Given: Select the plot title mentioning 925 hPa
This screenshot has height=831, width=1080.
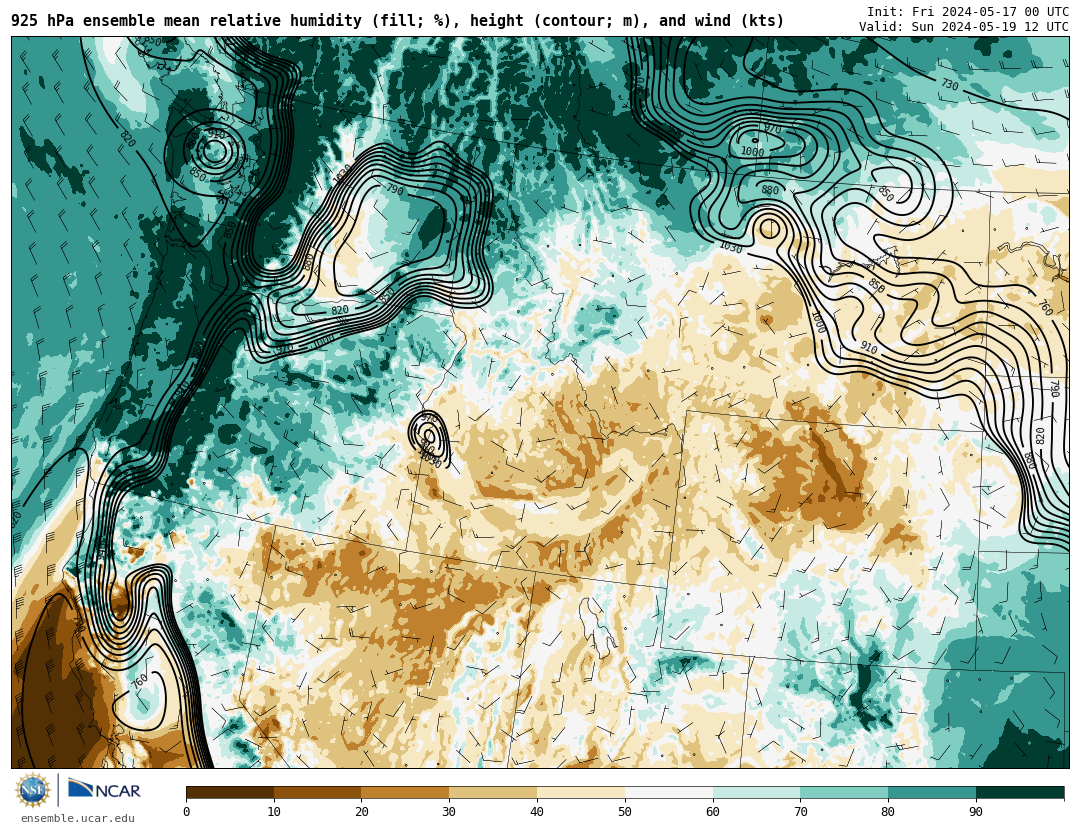Looking at the screenshot, I should (397, 21).
